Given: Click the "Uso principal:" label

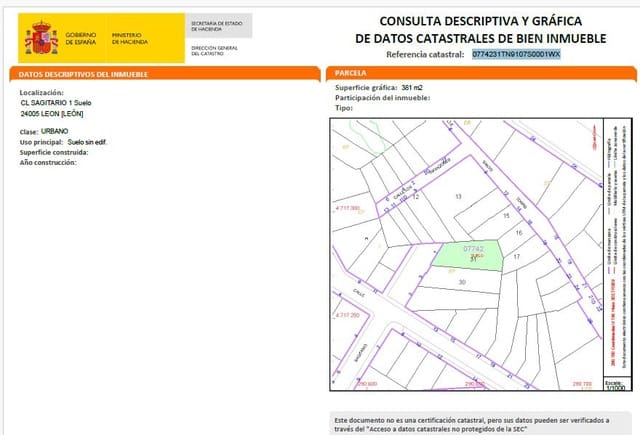Looking at the screenshot, I should 41,142.
